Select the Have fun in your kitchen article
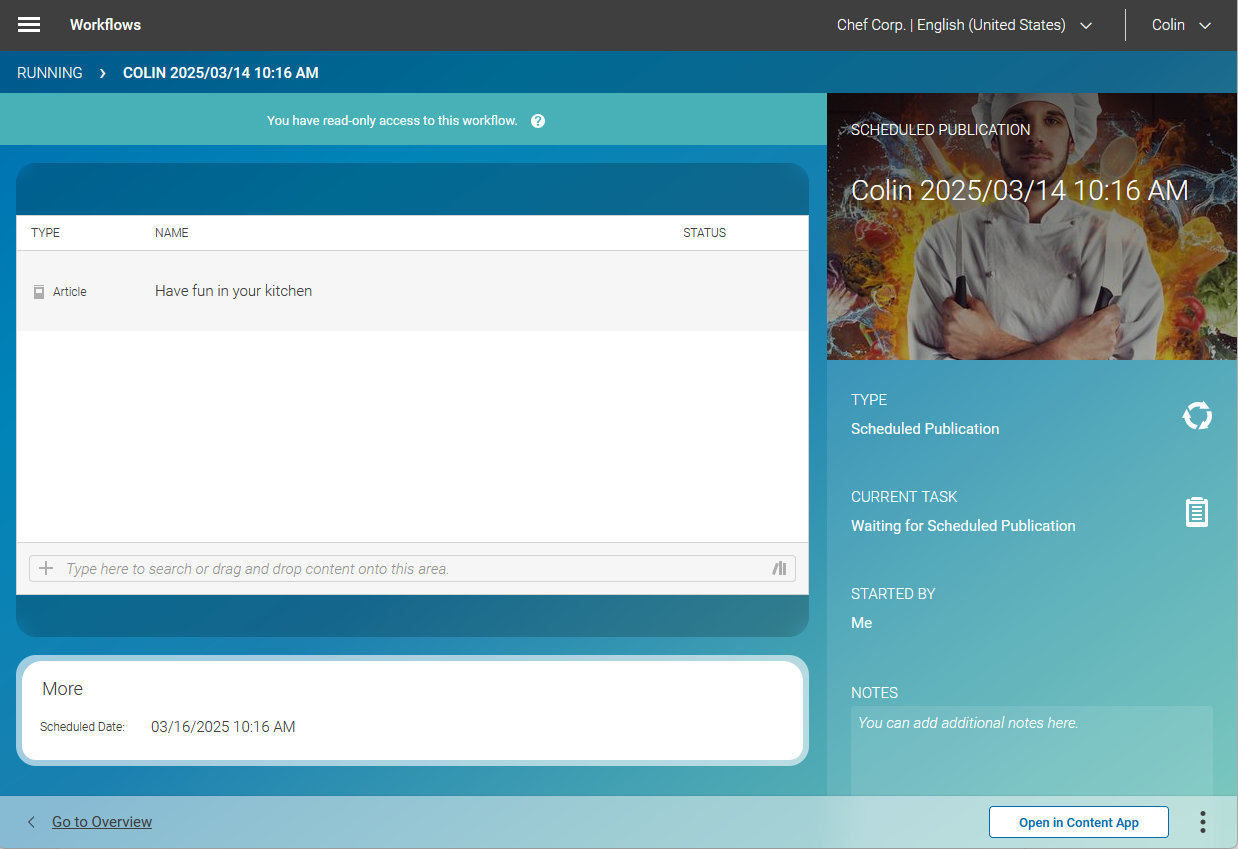Screen dimensions: 1238x849 click(233, 291)
